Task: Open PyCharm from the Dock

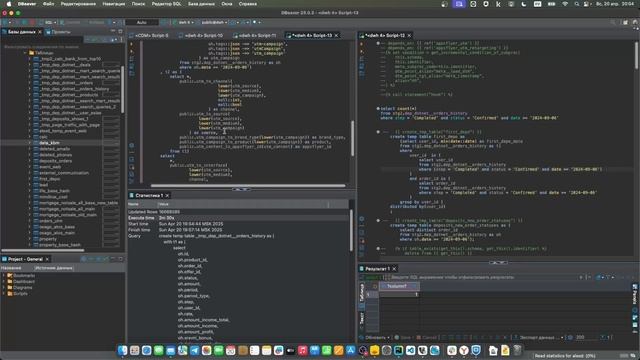Action: pos(398,350)
